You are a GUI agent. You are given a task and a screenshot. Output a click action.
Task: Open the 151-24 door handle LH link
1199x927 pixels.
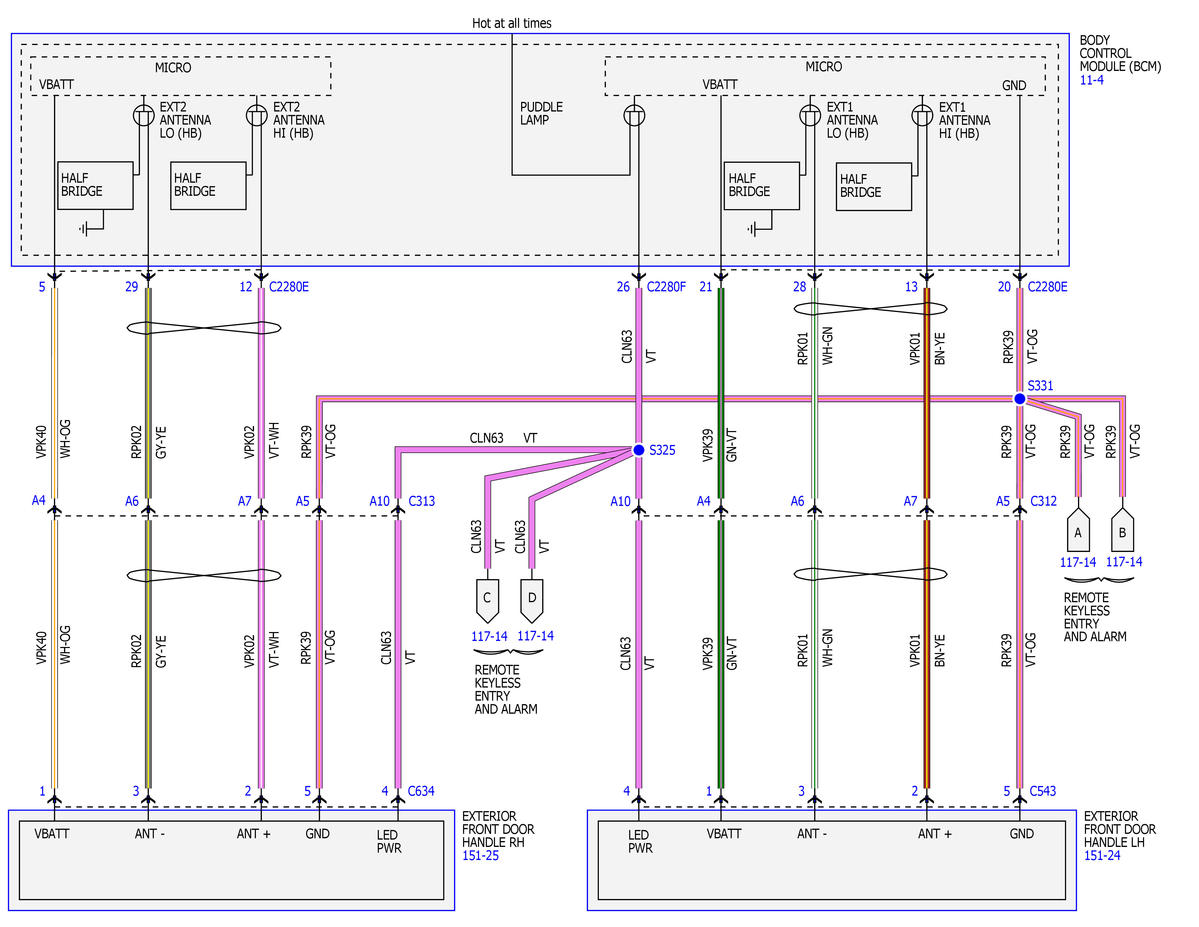(1102, 856)
